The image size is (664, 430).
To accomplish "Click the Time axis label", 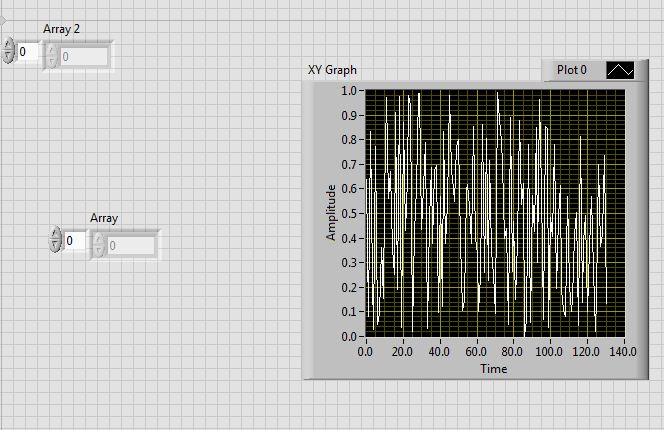I will (x=494, y=369).
